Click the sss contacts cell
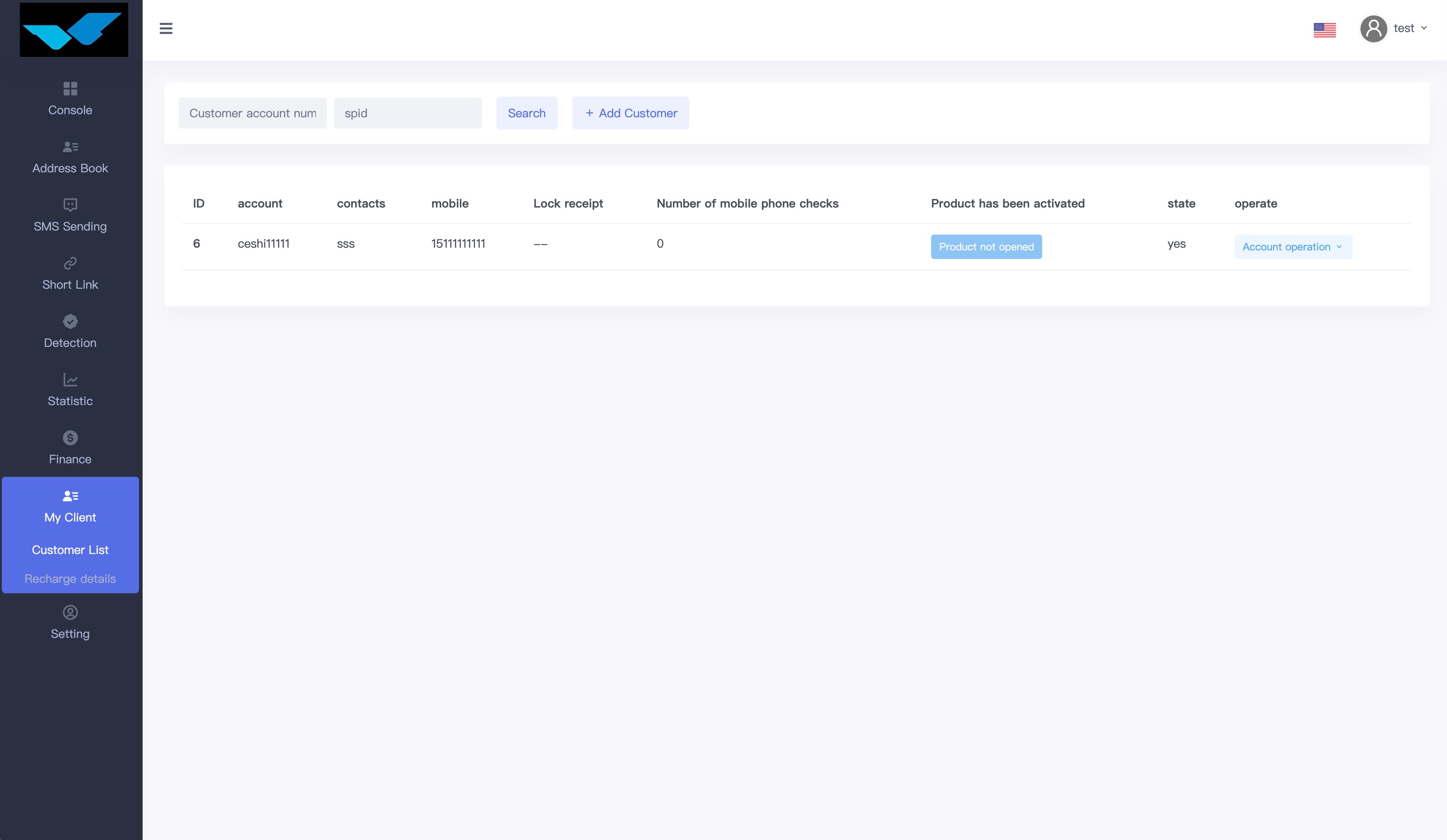 coord(346,244)
